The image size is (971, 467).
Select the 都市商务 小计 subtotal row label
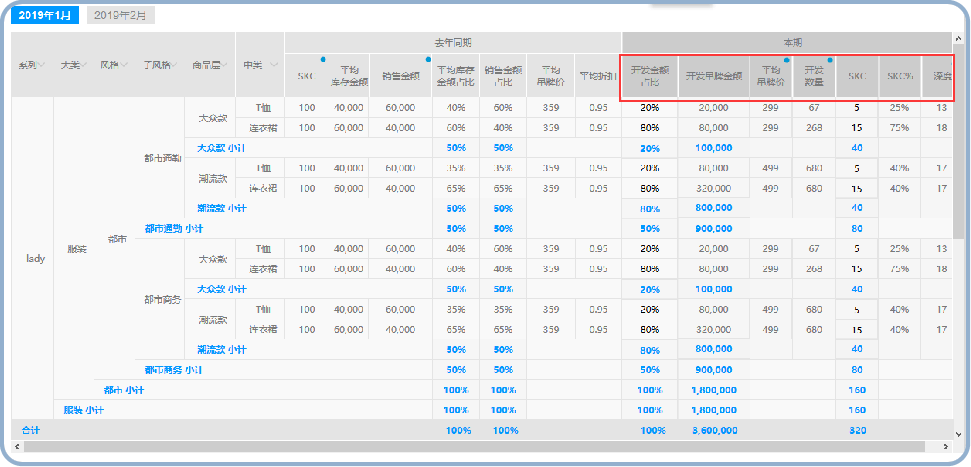coord(173,370)
